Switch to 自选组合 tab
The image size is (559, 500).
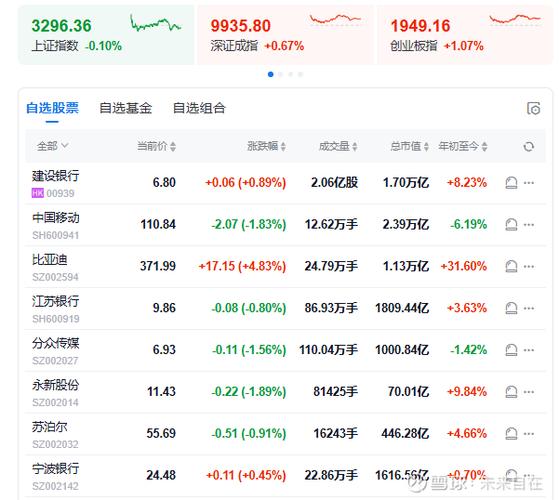(199, 108)
